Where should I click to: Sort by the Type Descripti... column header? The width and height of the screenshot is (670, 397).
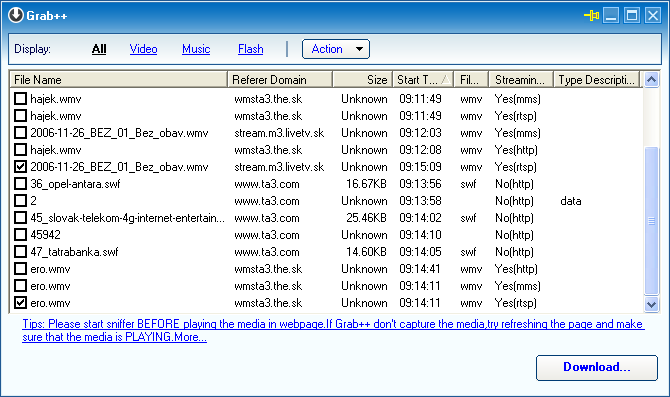click(x=597, y=79)
